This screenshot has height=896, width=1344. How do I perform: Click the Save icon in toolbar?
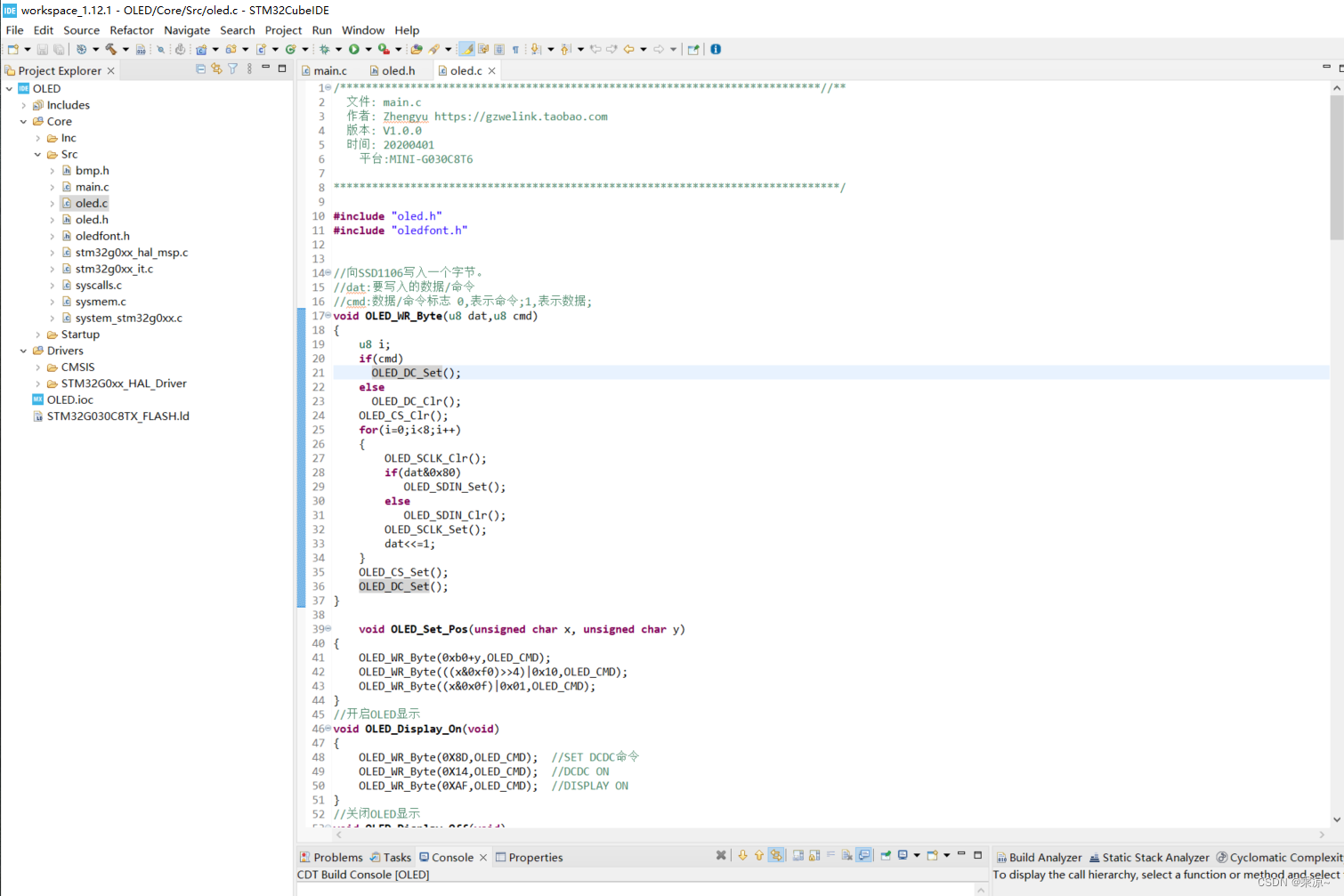pyautogui.click(x=43, y=49)
